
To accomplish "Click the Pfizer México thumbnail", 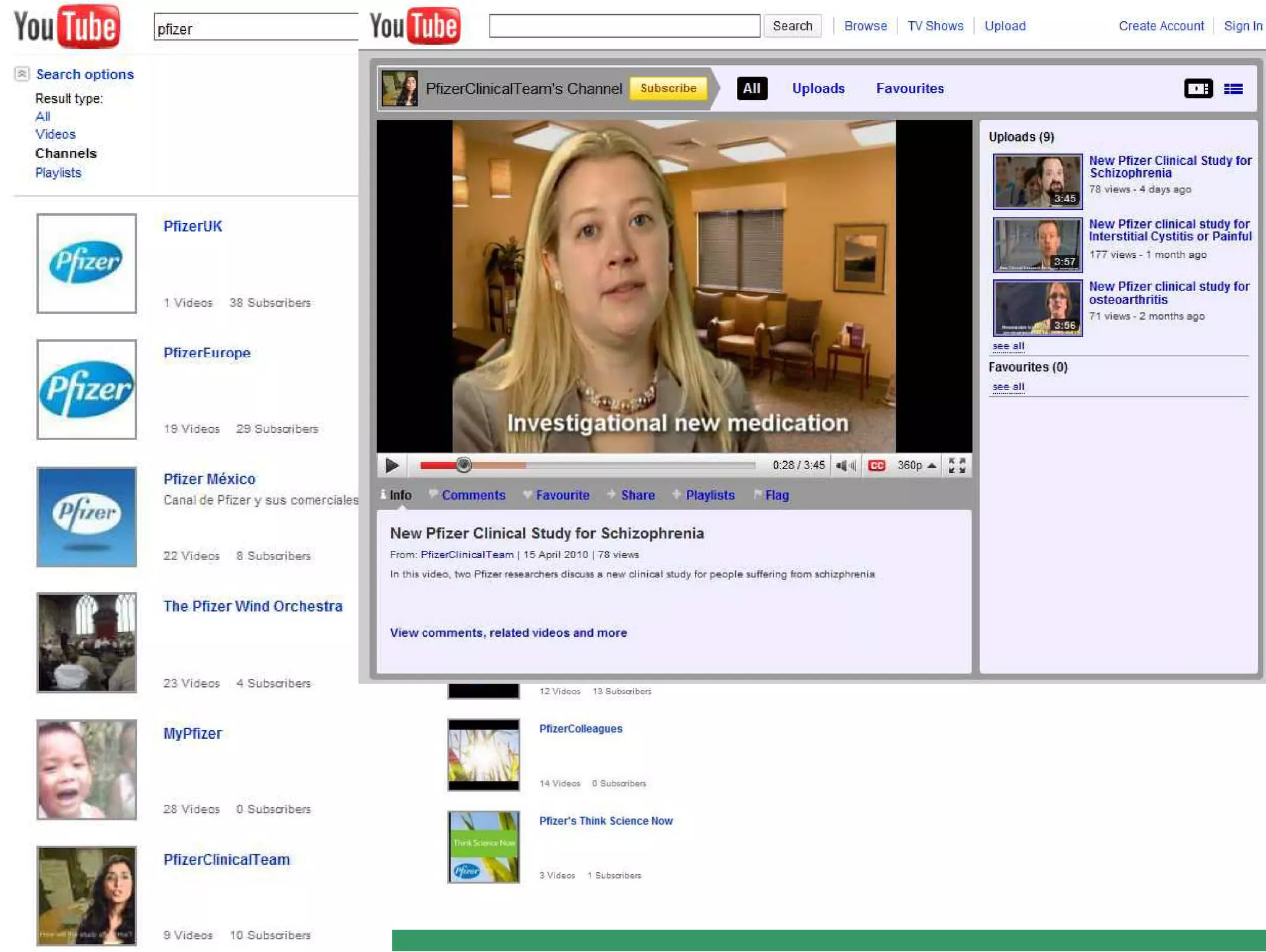I will point(87,517).
